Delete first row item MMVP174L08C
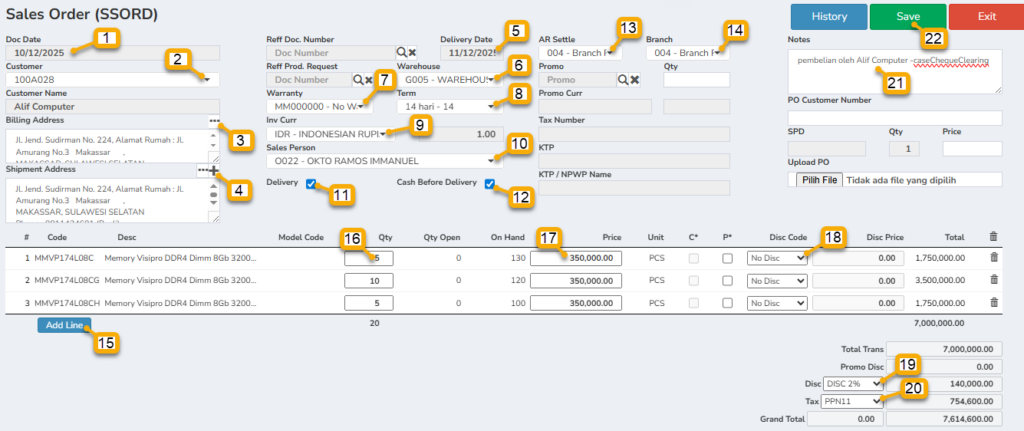 click(992, 258)
